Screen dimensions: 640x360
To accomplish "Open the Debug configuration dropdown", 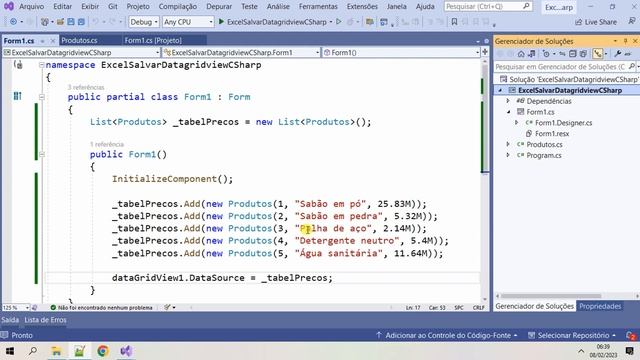I will click(x=144, y=22).
